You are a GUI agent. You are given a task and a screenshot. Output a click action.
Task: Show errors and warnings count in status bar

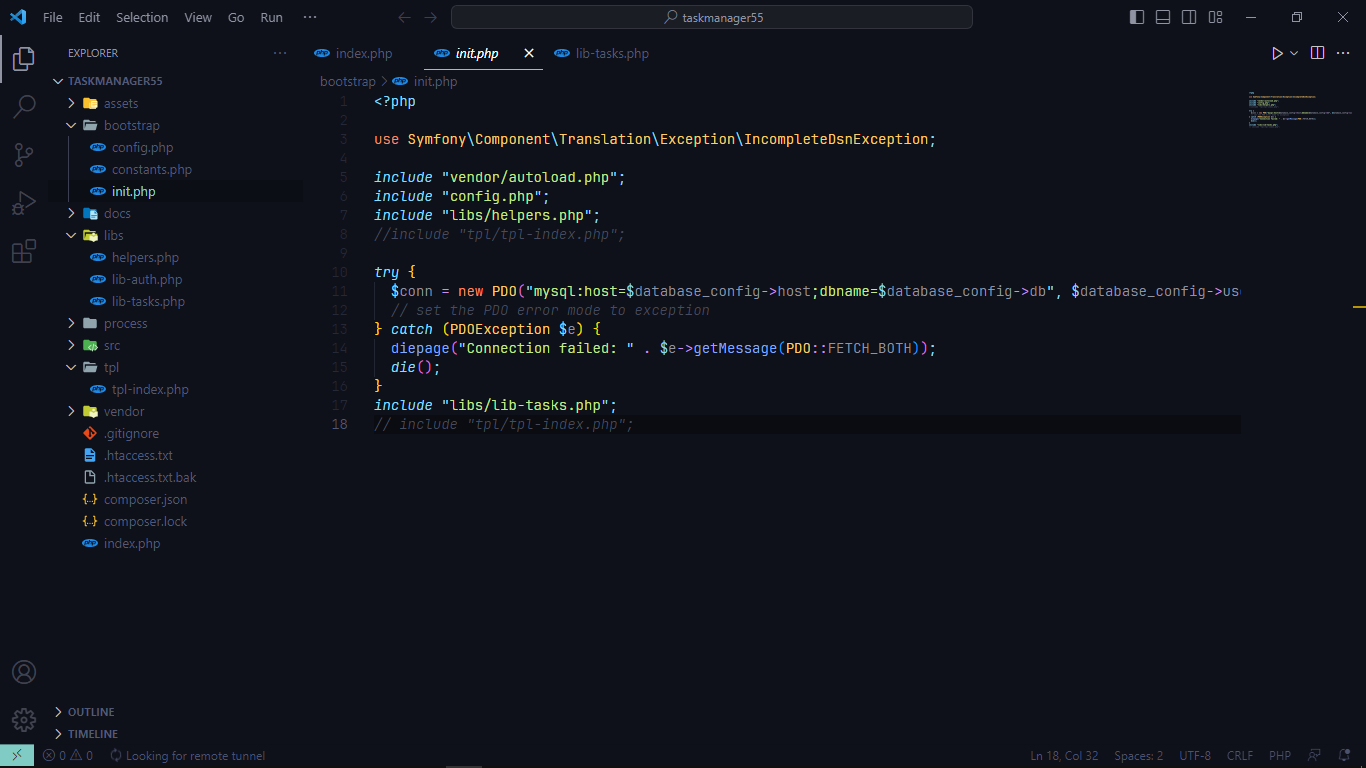68,756
